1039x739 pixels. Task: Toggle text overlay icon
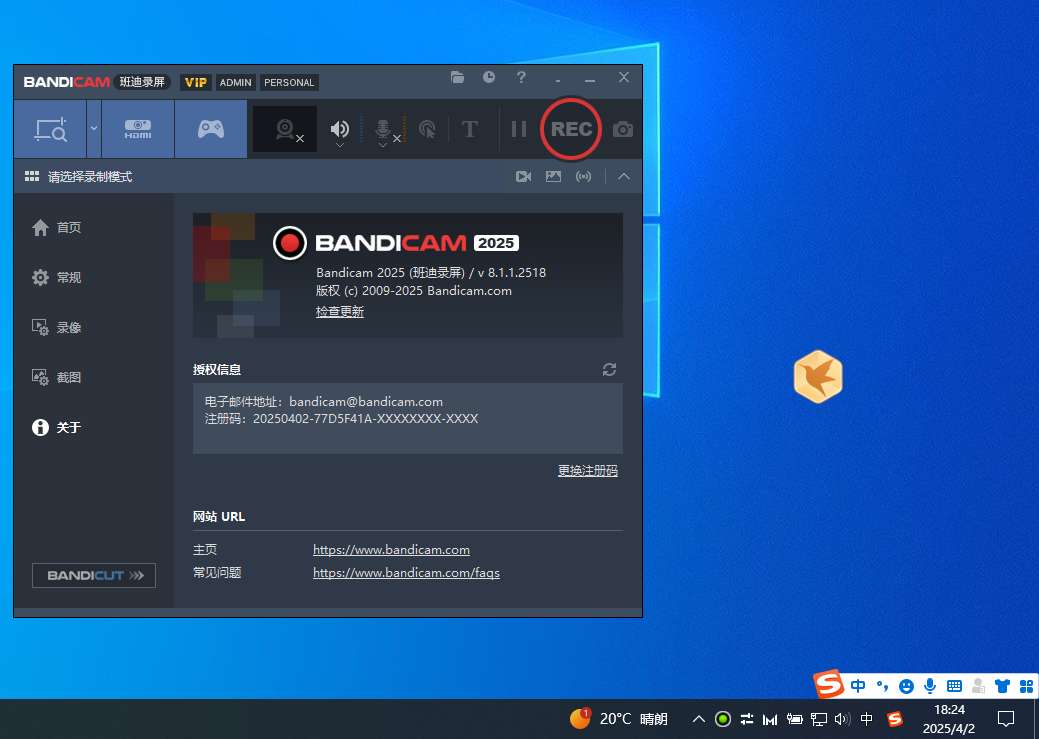point(470,129)
